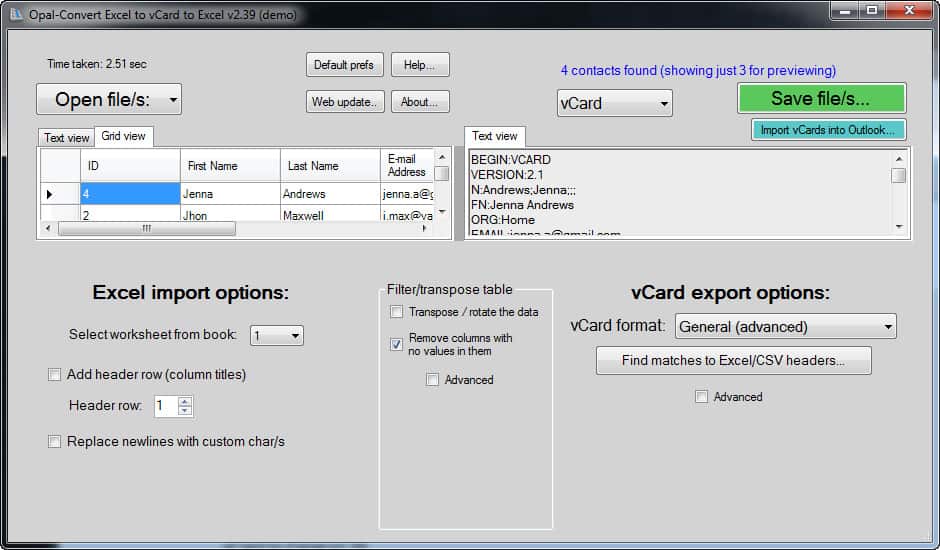Click the Default prefs button
940x550 pixels.
click(x=344, y=65)
